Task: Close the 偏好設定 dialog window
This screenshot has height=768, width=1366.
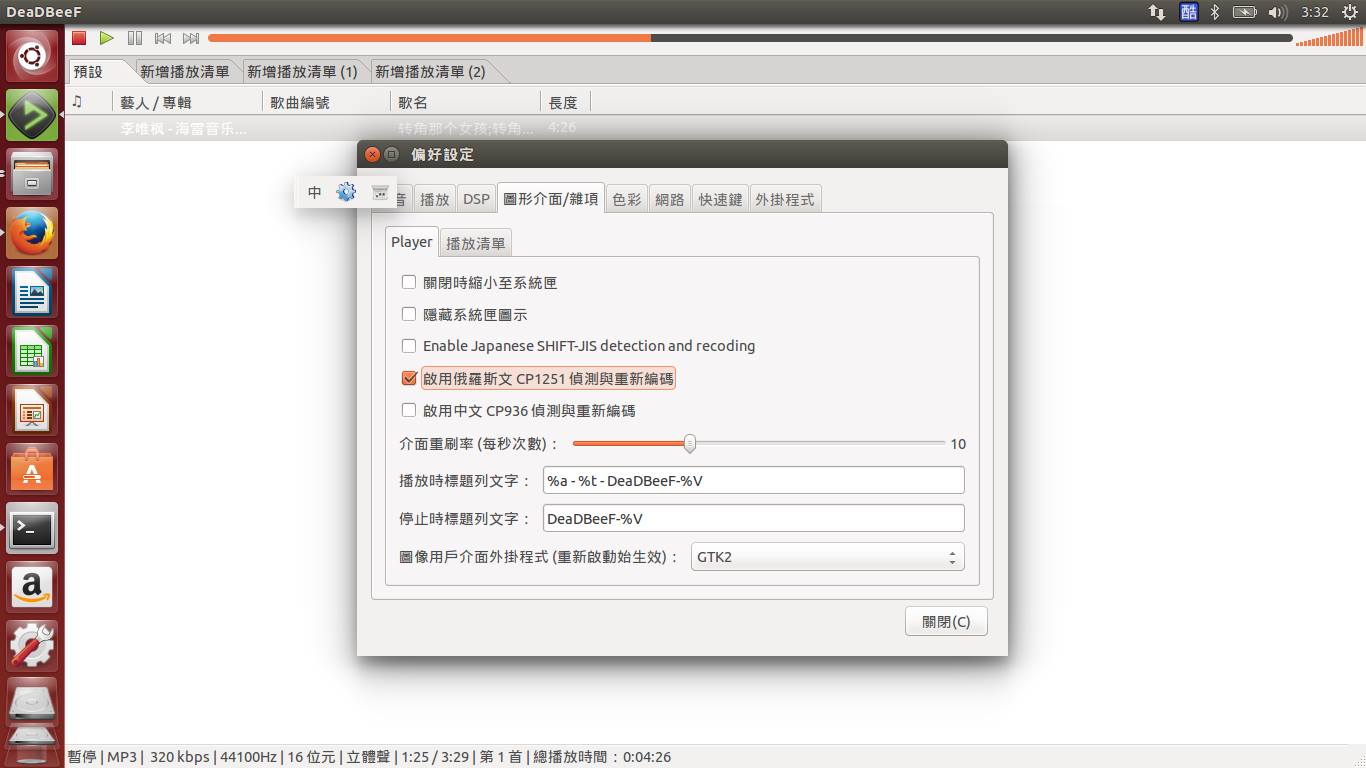Action: pos(372,154)
